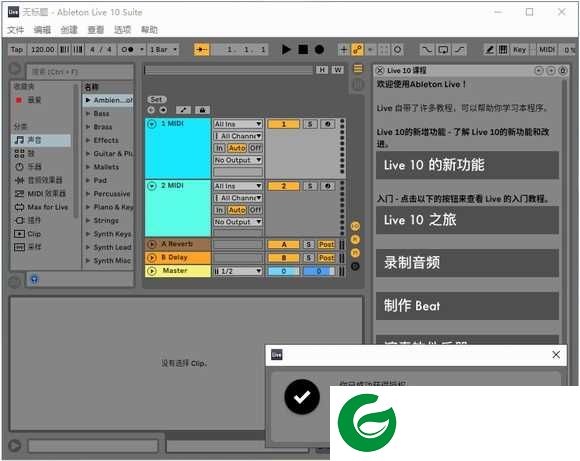This screenshot has height=461, width=580.
Task: Click the Punch-In switch icon
Action: point(427,49)
